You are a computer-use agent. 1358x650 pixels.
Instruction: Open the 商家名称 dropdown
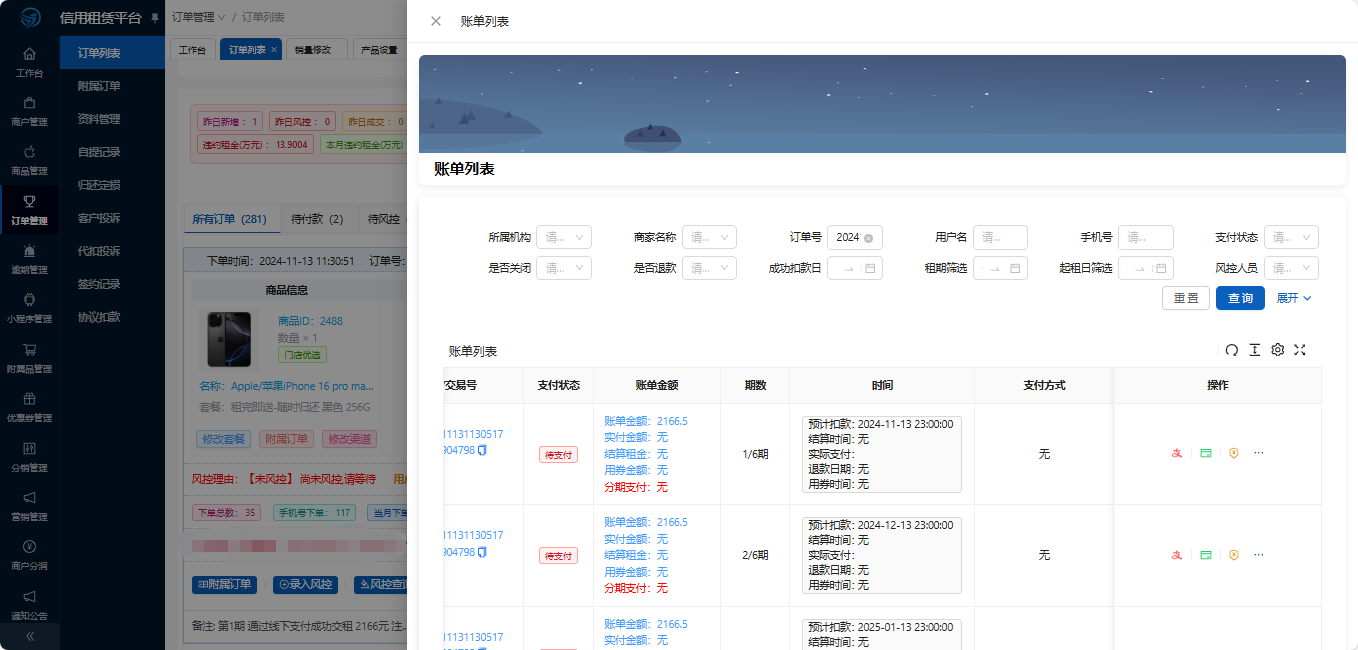point(709,238)
